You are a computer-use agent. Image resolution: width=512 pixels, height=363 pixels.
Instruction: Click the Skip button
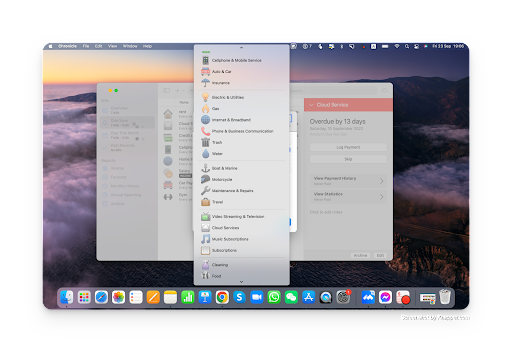pyautogui.click(x=348, y=159)
